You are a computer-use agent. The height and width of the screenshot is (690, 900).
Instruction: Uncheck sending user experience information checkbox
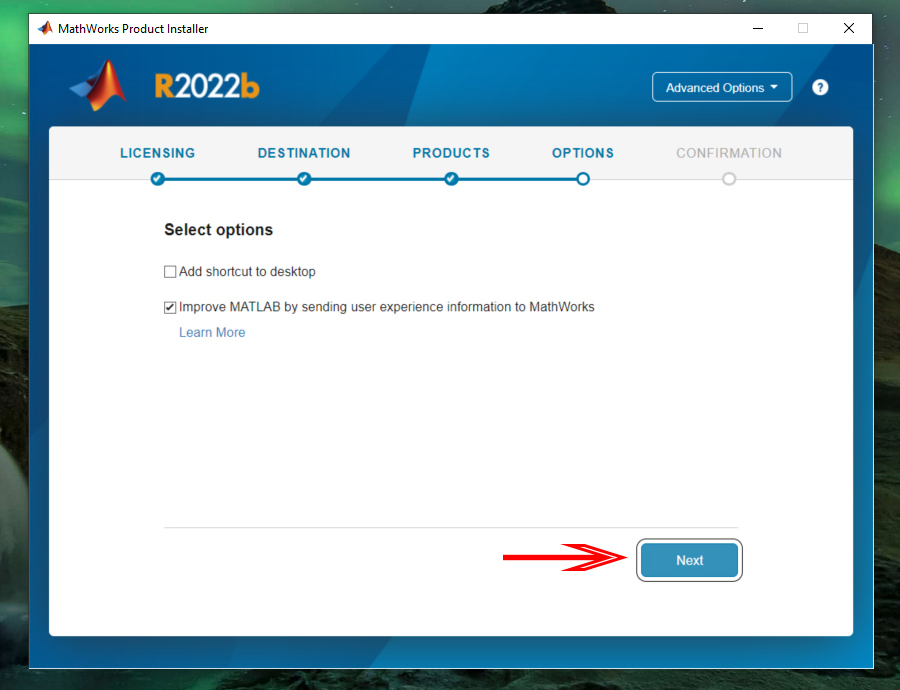pyautogui.click(x=170, y=308)
